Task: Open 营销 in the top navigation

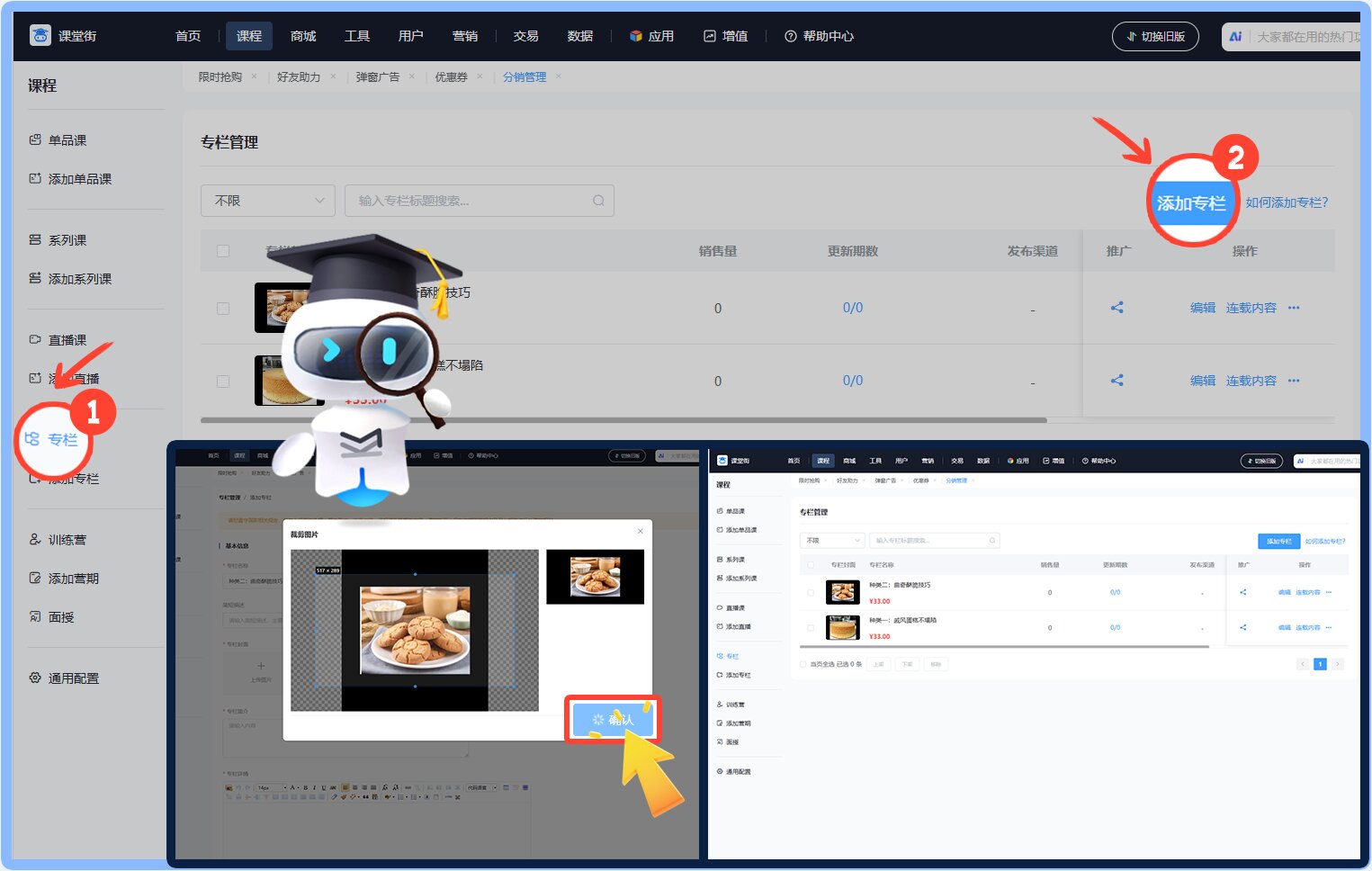Action: 465,36
